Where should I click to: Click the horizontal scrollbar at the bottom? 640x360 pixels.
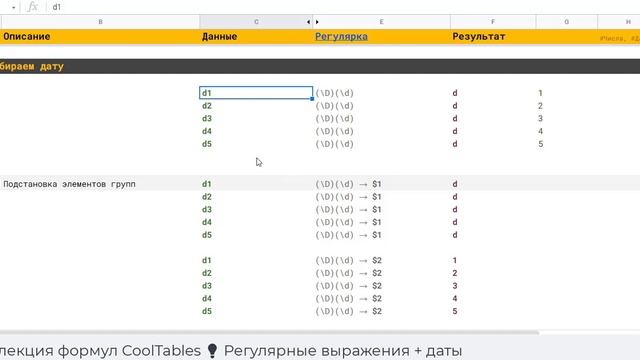click(x=269, y=333)
